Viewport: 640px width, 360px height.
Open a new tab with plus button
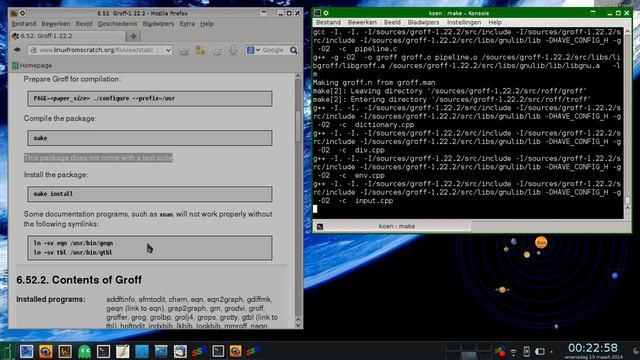[133, 36]
